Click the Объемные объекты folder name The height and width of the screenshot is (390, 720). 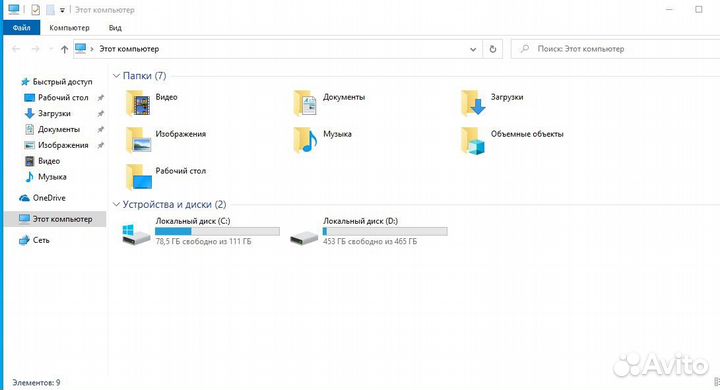[527, 134]
